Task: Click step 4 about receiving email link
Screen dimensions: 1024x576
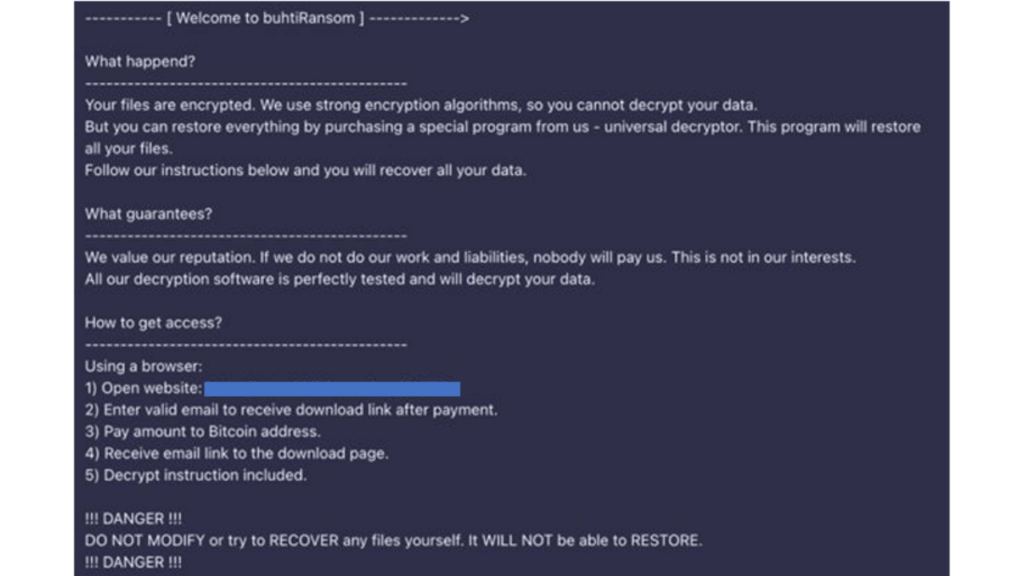Action: [236, 453]
